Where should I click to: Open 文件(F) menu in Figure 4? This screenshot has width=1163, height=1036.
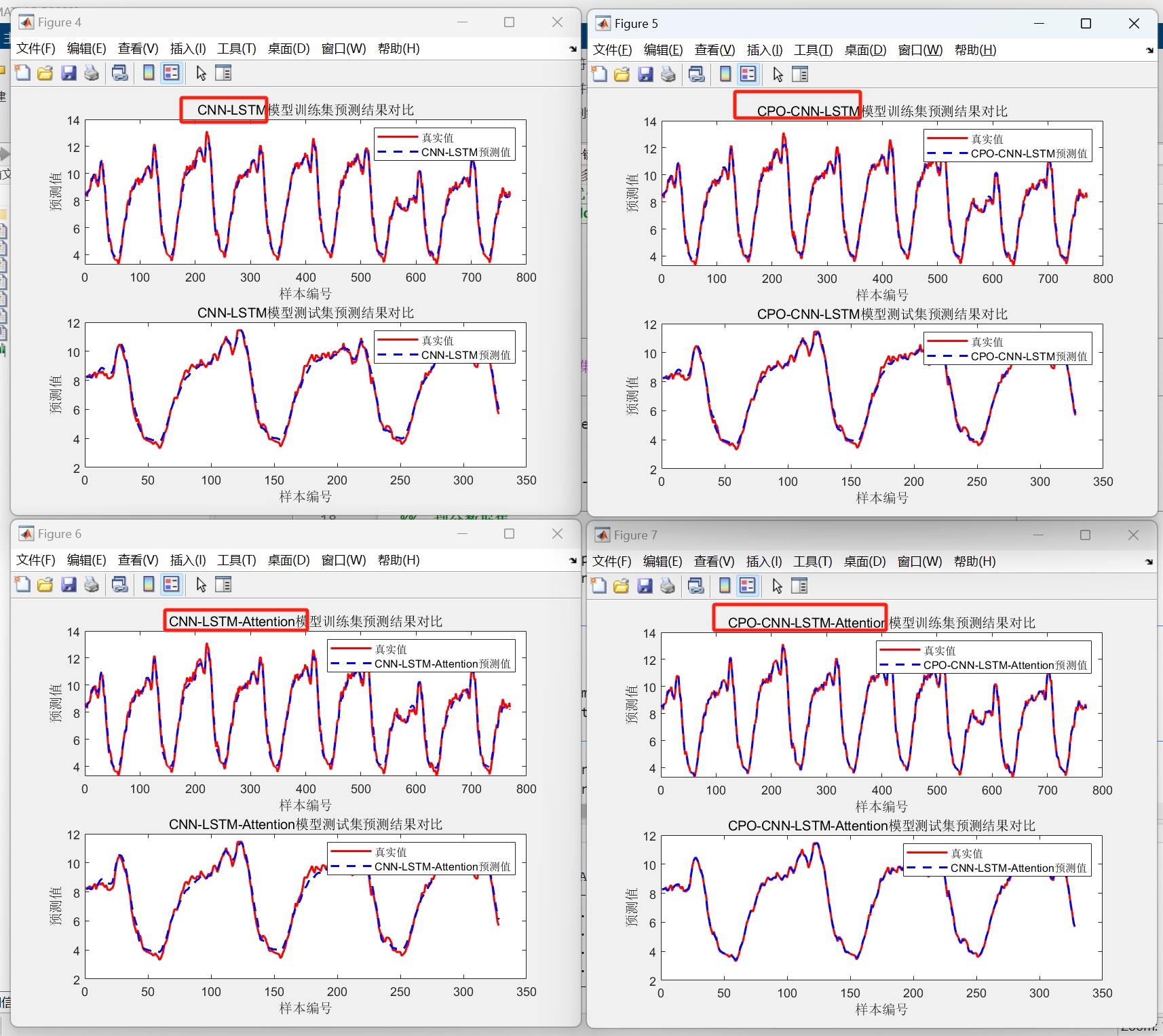point(36,48)
